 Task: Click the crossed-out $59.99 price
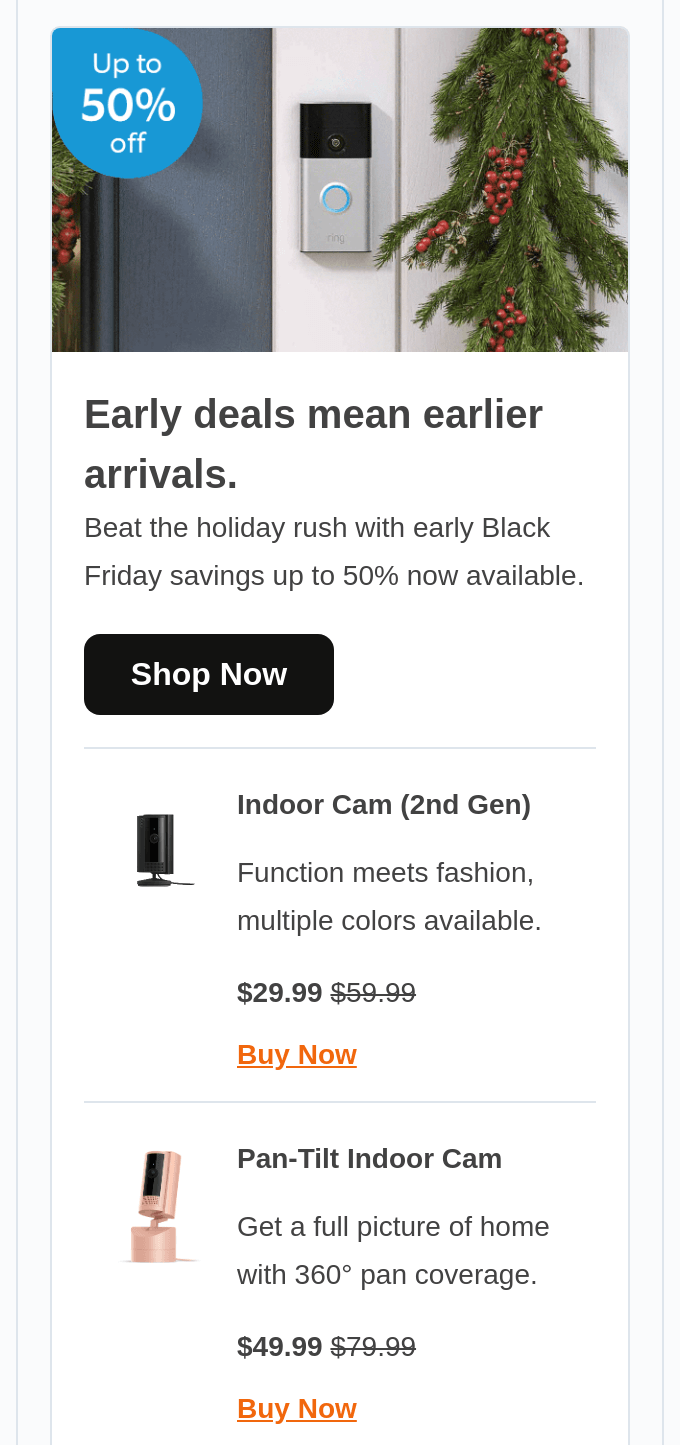coord(373,992)
